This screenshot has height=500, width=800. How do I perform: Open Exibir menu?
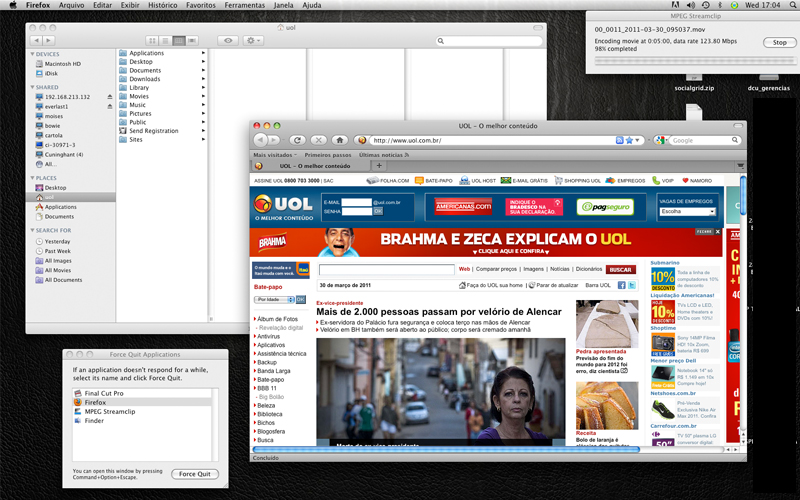(130, 5)
